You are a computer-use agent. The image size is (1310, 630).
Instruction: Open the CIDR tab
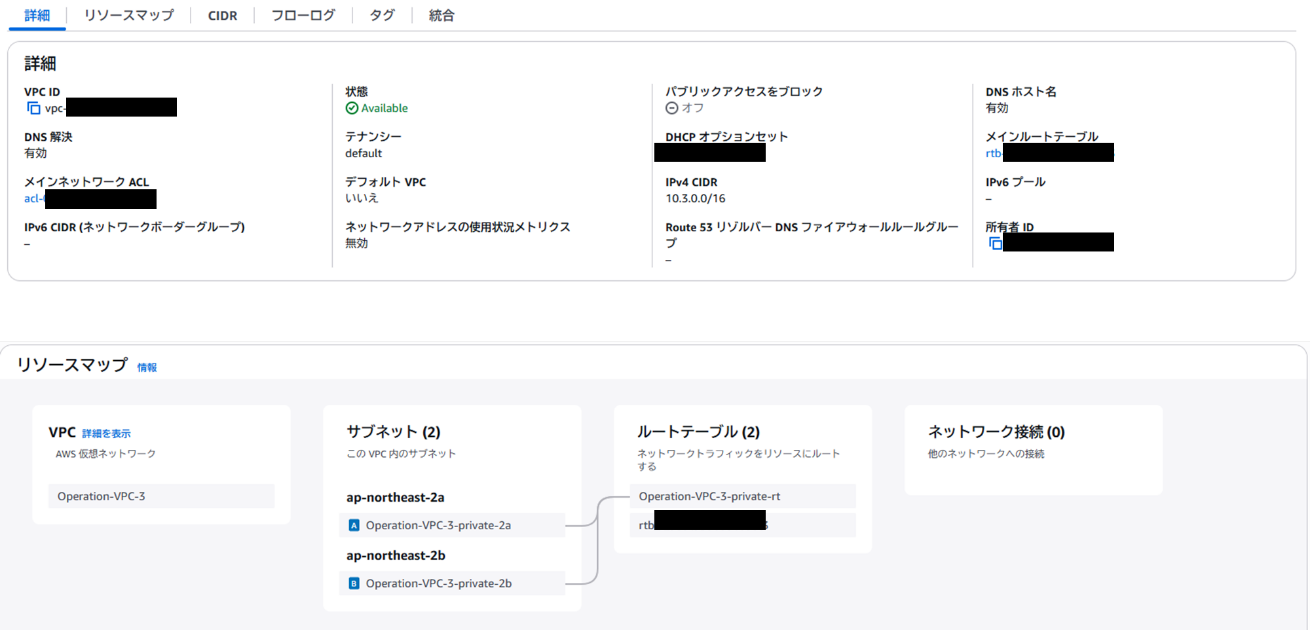(x=222, y=15)
